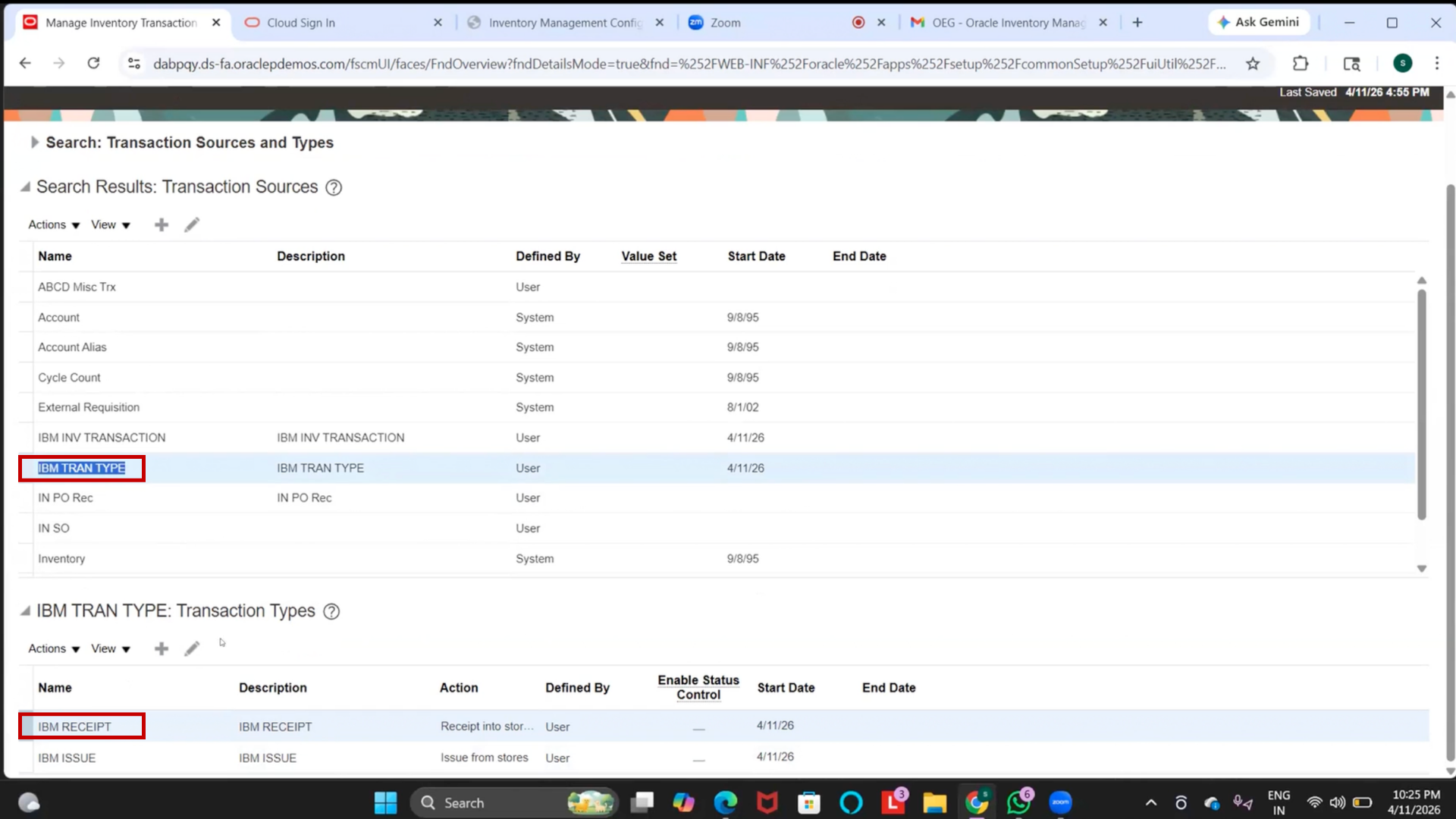Click the Name column header in Transaction Sources

(55, 256)
